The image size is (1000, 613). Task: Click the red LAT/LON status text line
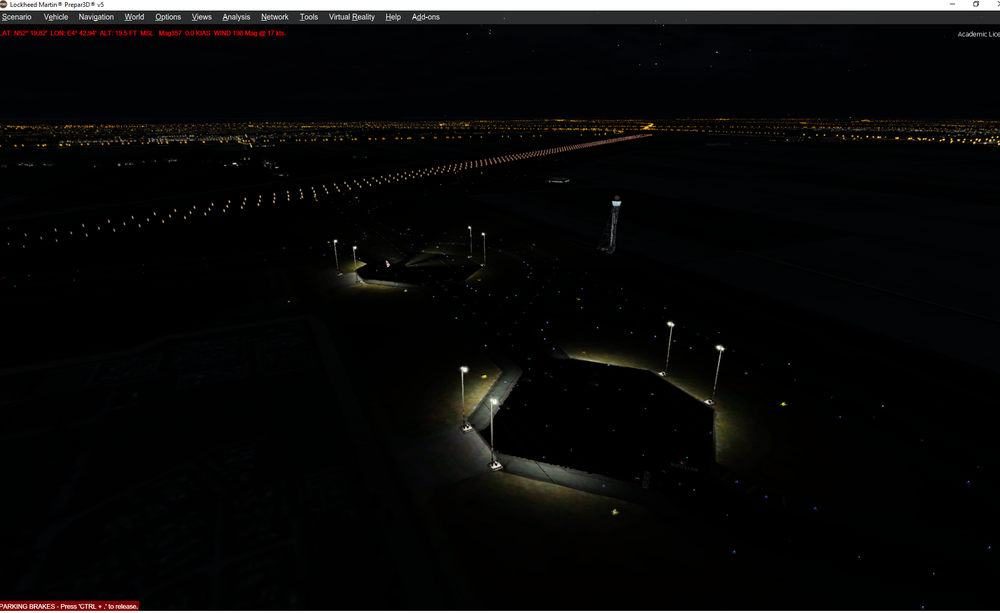(143, 33)
